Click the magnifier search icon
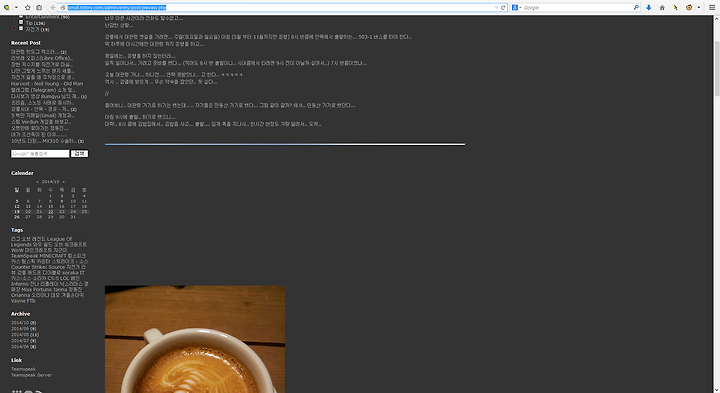 click(x=636, y=7)
